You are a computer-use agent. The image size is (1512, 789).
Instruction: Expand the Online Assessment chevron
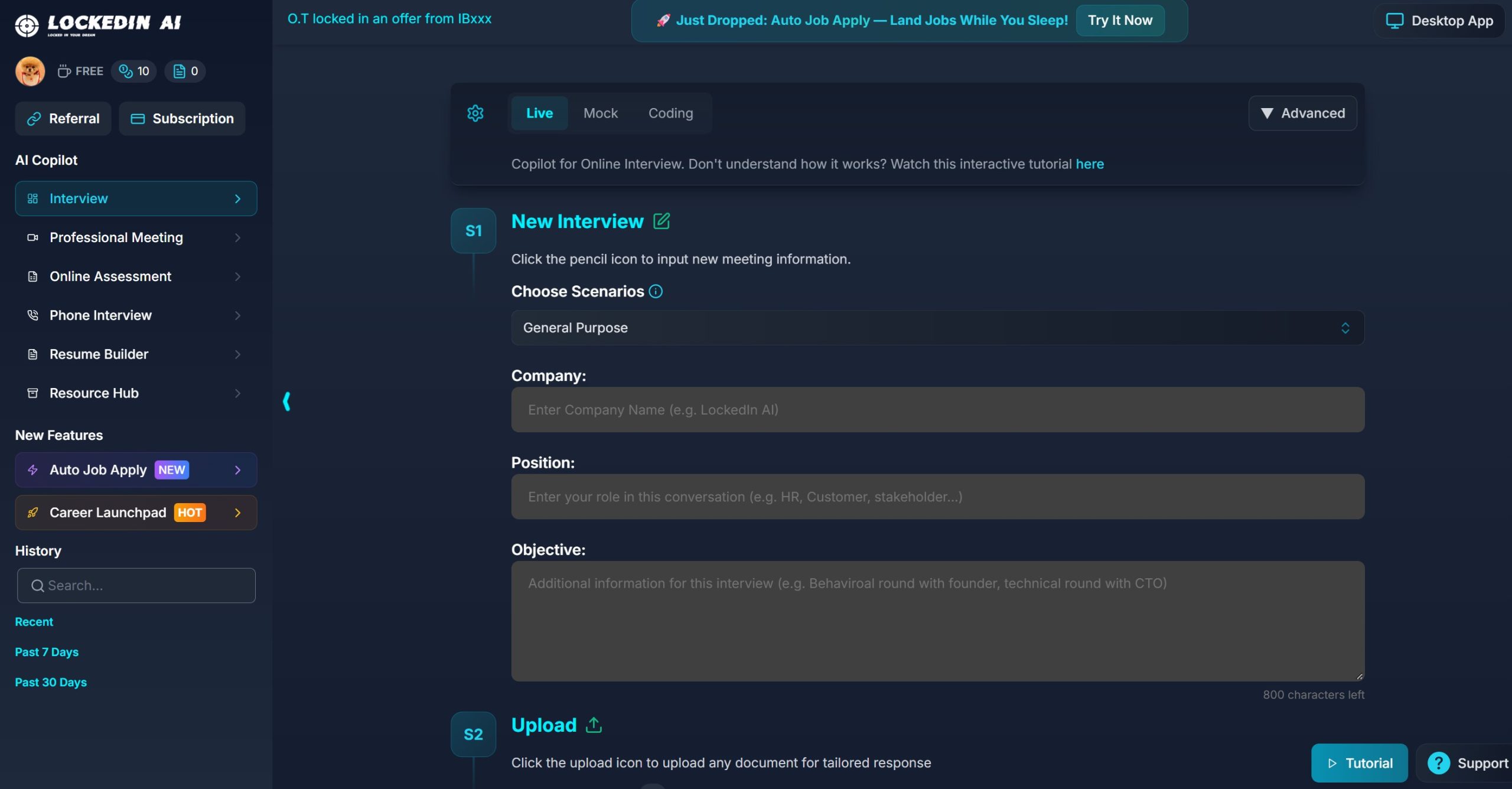(x=237, y=277)
